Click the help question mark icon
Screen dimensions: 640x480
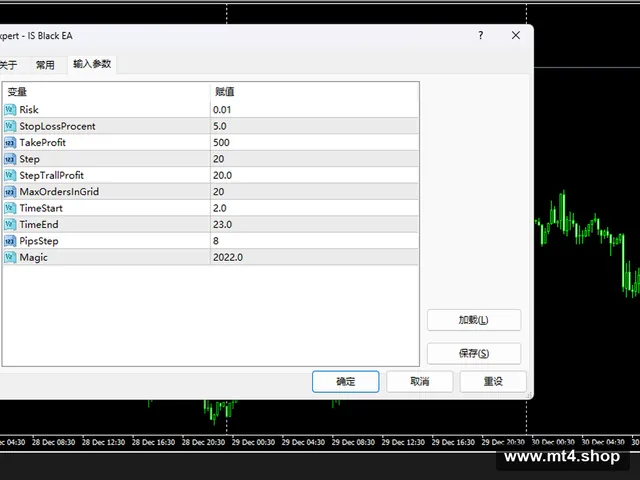[481, 36]
